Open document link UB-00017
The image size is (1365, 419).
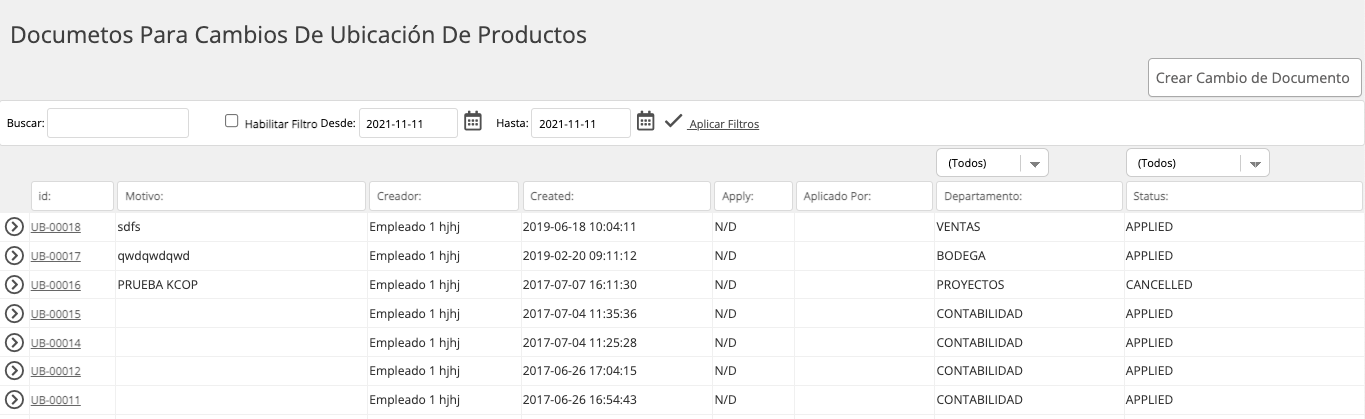(56, 256)
